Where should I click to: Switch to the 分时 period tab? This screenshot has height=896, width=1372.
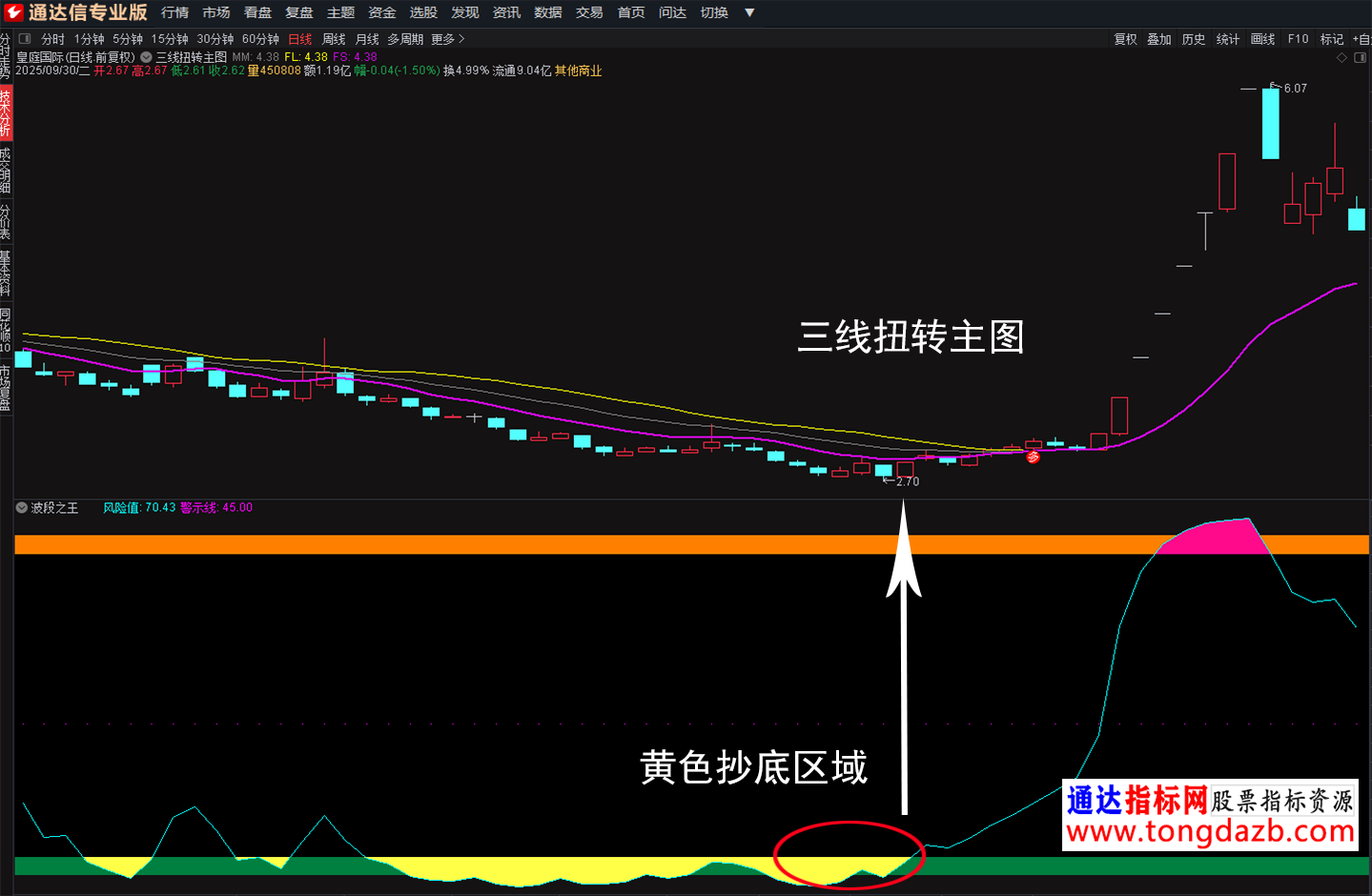click(53, 39)
